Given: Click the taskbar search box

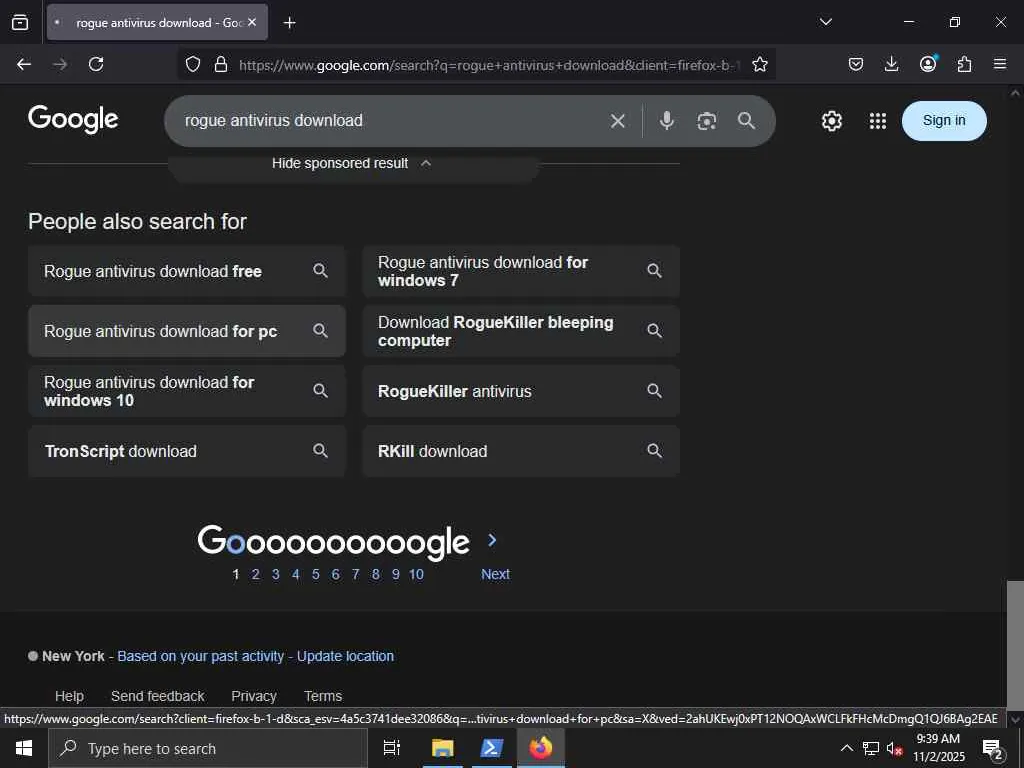Looking at the screenshot, I should pyautogui.click(x=208, y=748).
